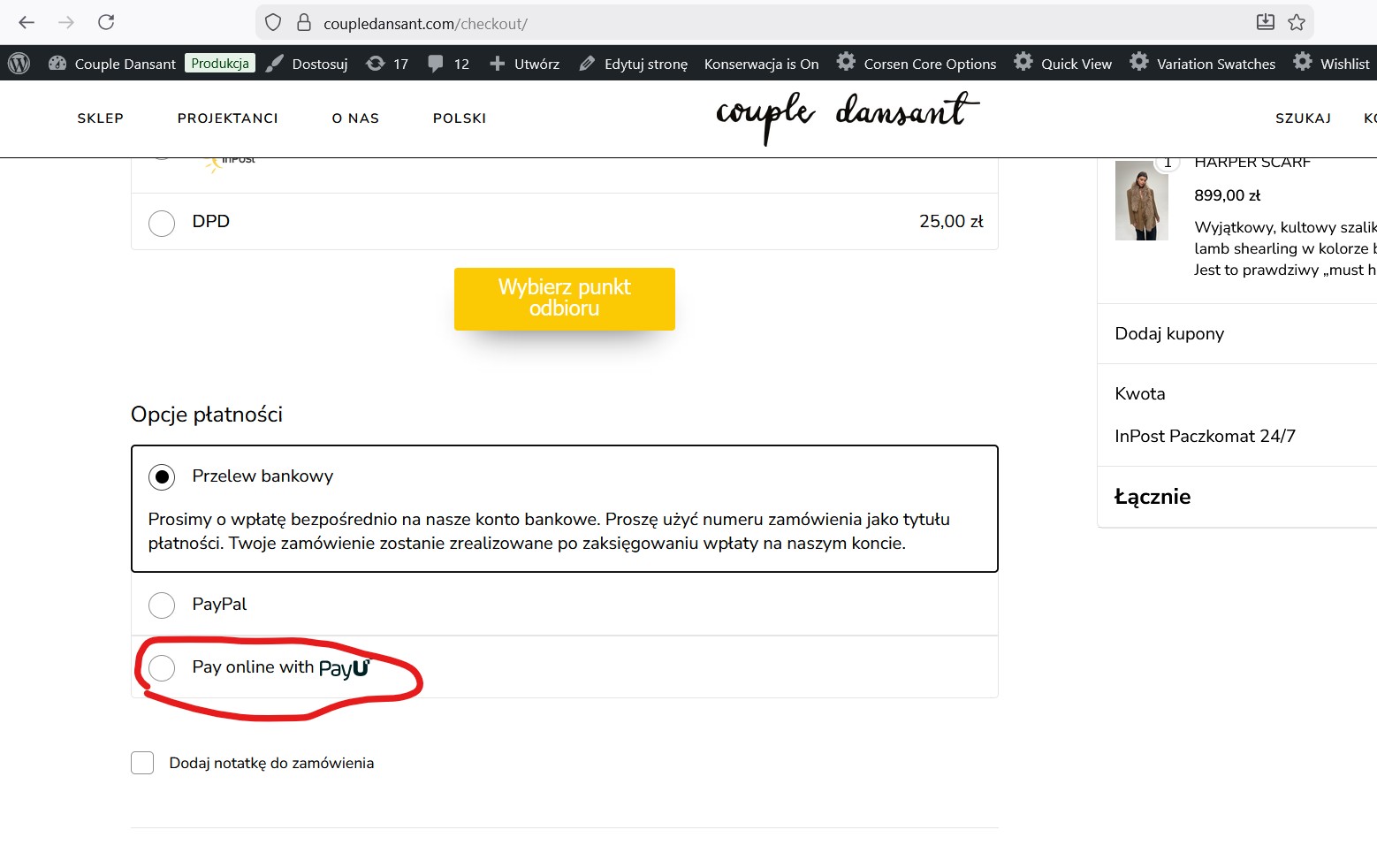Click the install/save page icon in address bar

coord(1266,22)
